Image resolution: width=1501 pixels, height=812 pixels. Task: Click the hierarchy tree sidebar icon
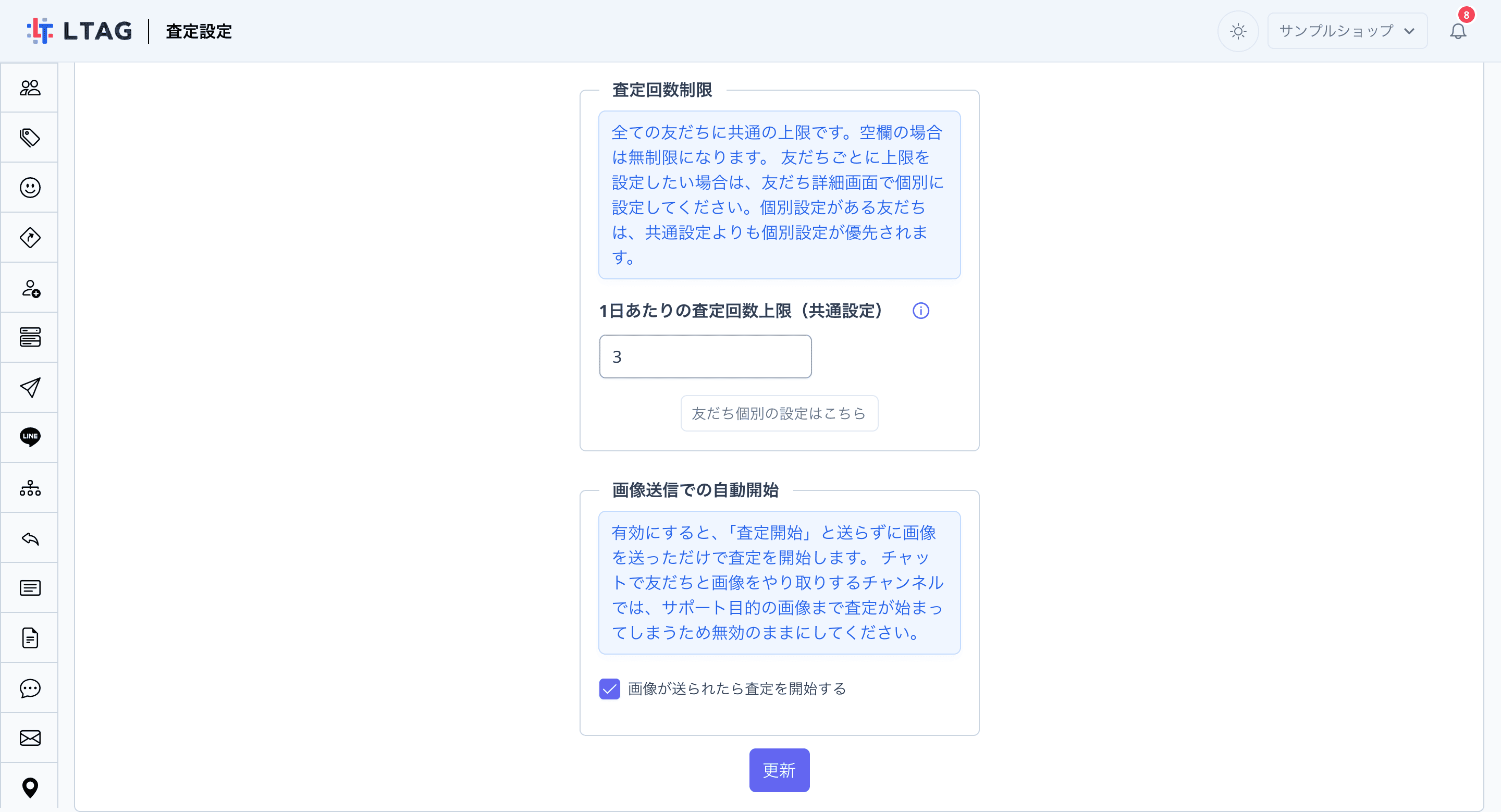click(30, 487)
